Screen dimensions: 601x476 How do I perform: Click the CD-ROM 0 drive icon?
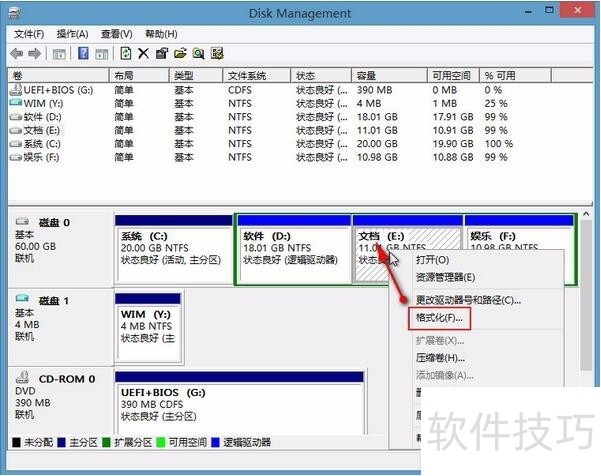tap(22, 377)
